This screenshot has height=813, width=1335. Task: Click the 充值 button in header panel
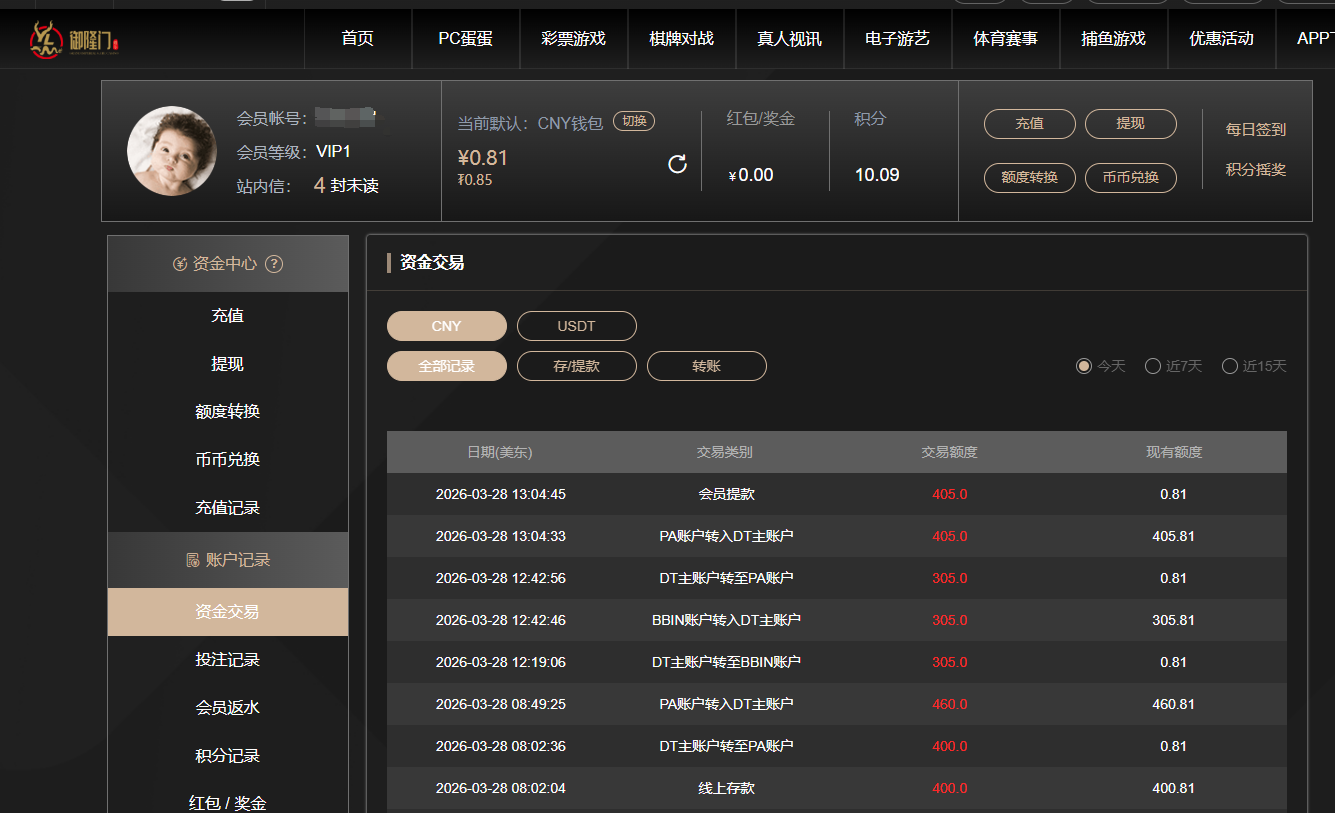(x=1029, y=124)
